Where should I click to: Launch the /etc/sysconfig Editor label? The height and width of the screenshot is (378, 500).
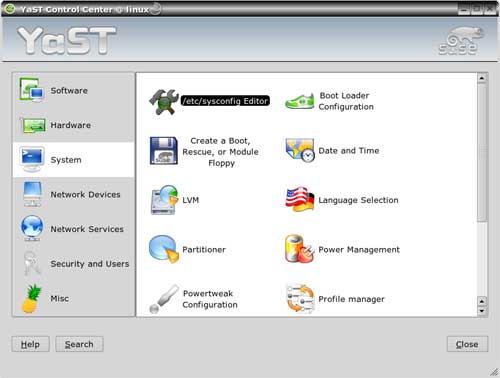click(x=225, y=101)
